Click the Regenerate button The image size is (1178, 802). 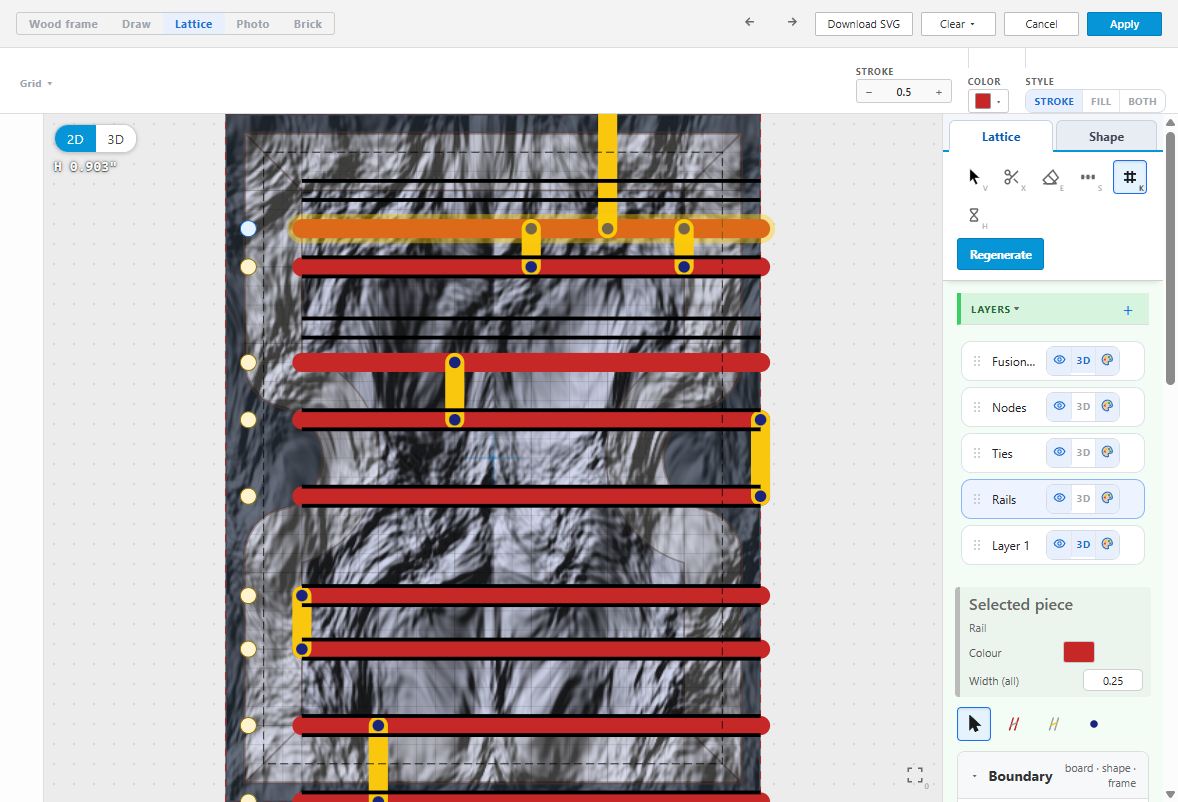coord(1000,255)
